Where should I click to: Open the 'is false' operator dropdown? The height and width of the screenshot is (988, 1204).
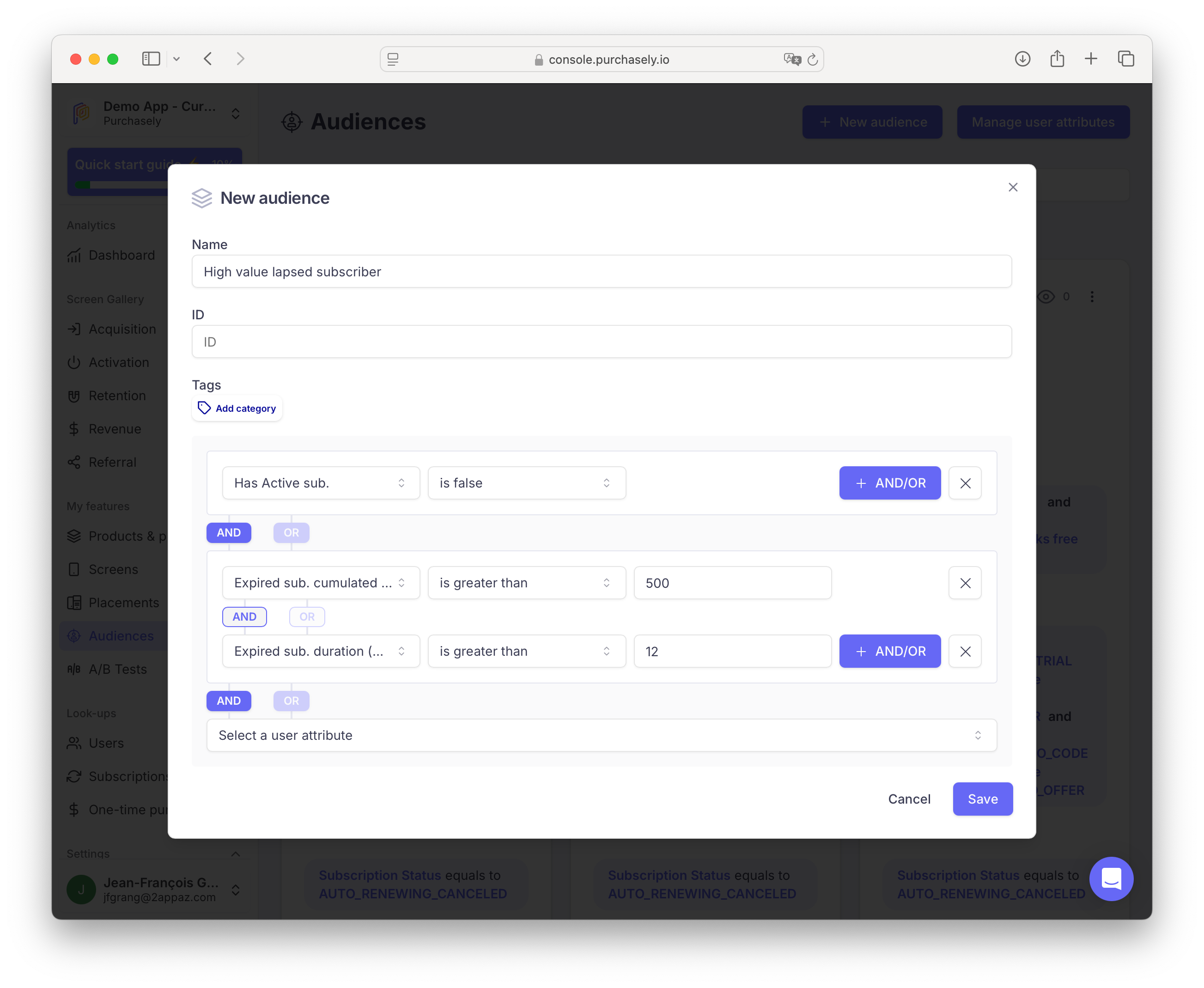526,482
